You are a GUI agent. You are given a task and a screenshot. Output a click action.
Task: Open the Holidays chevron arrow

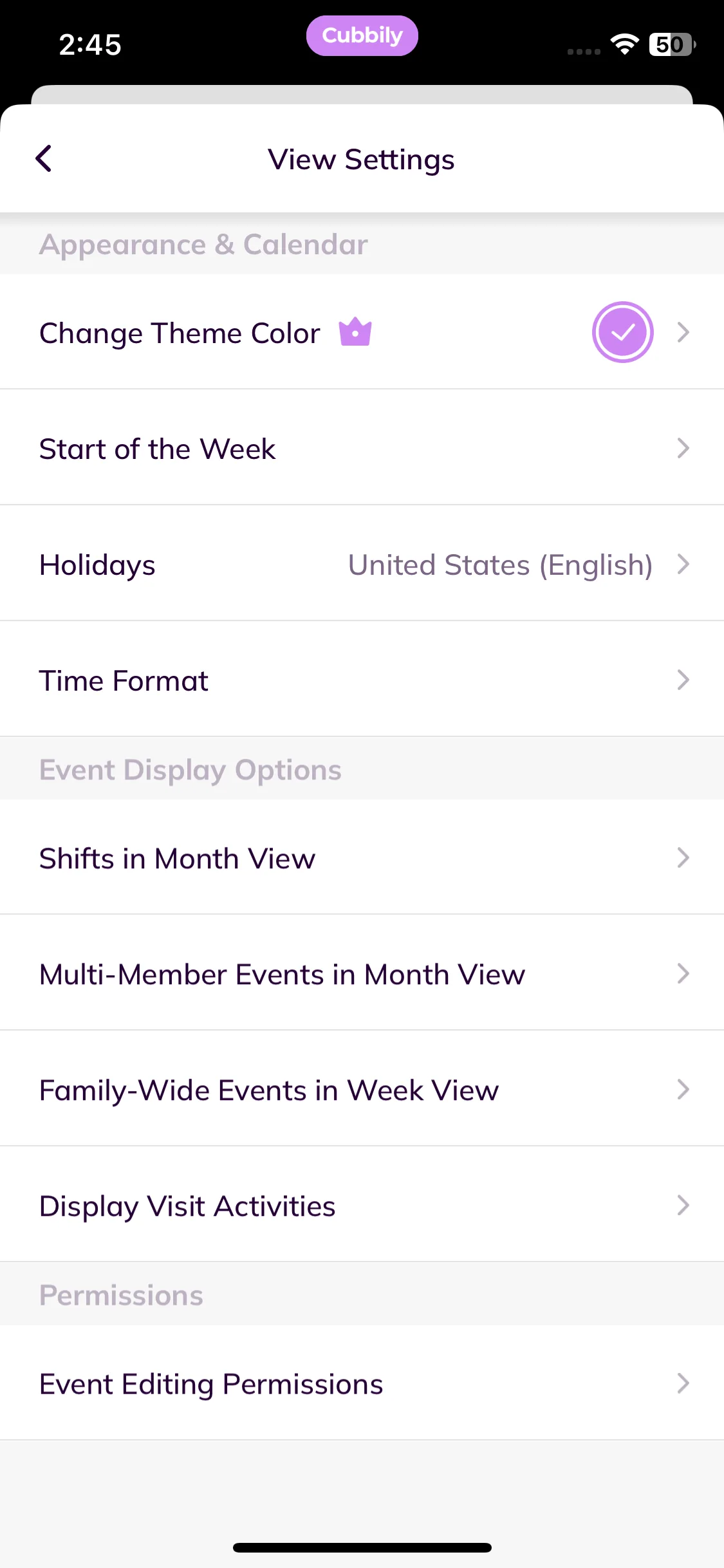tap(683, 564)
